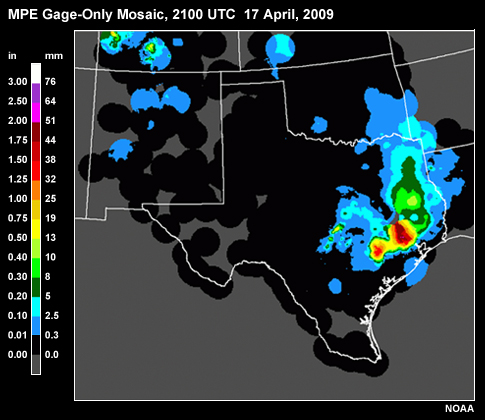Select the gray bottom legend segment
The height and width of the screenshot is (420, 485).
36,364
